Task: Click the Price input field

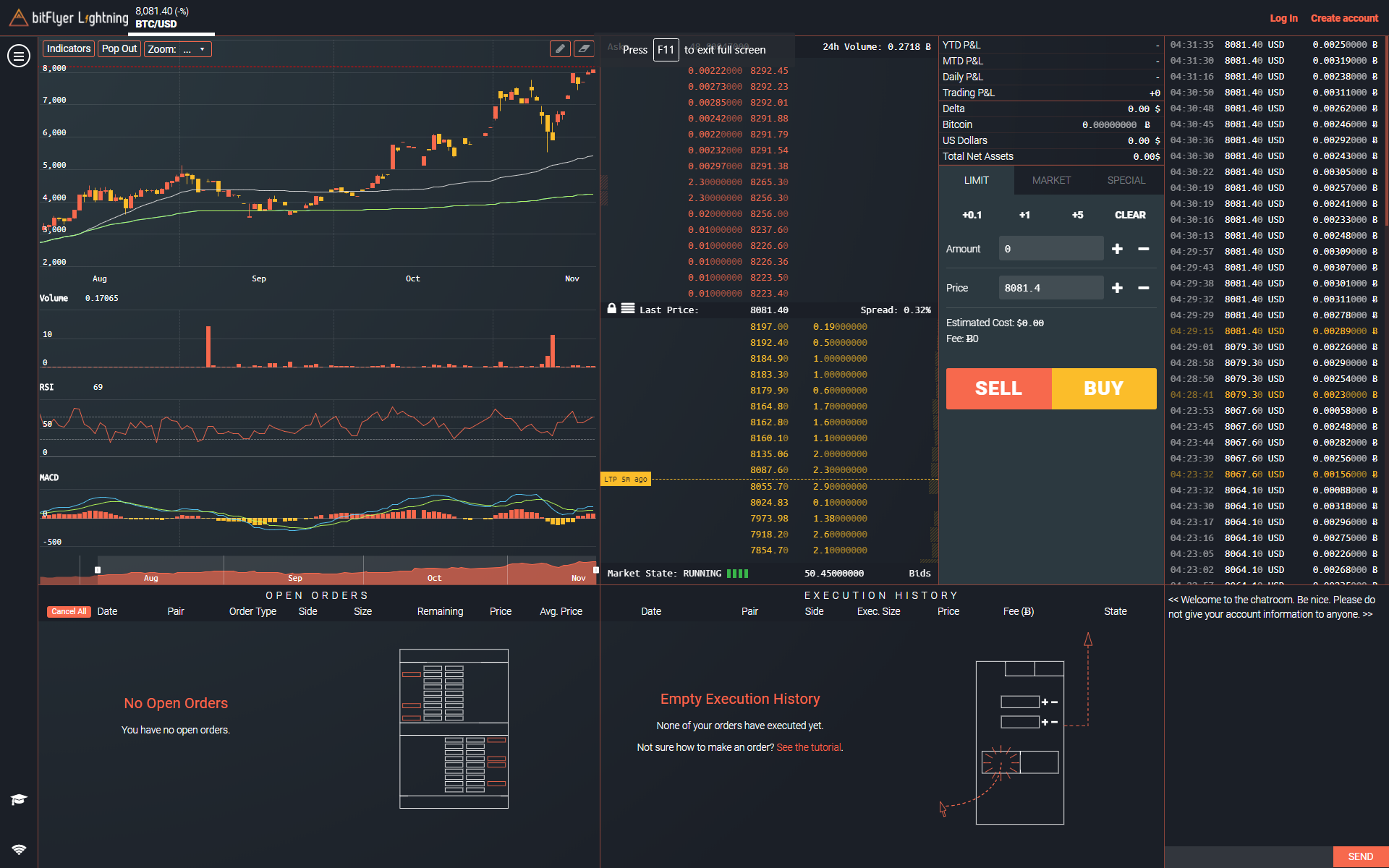Action: (x=1051, y=287)
